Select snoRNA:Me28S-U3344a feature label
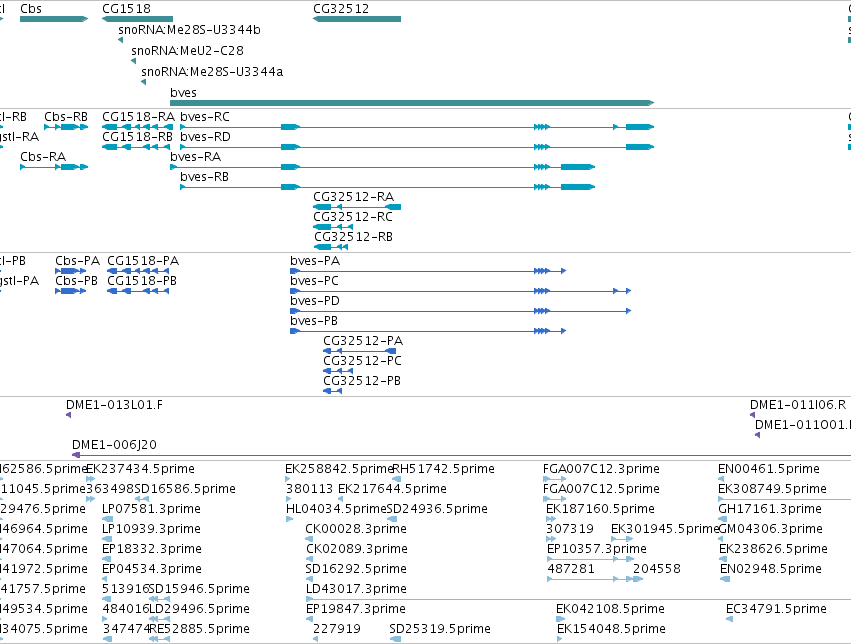Viewport: 851px width, 644px height. 212,72
